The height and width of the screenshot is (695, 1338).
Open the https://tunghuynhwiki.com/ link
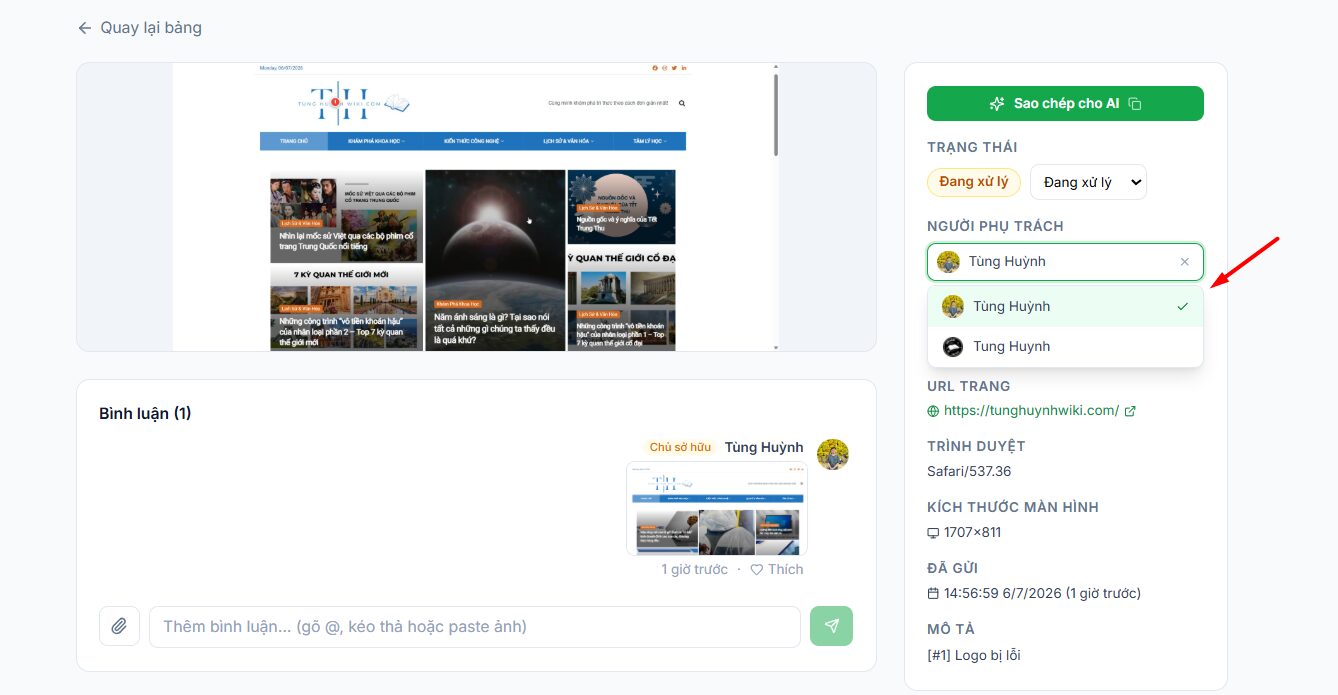tap(1031, 410)
